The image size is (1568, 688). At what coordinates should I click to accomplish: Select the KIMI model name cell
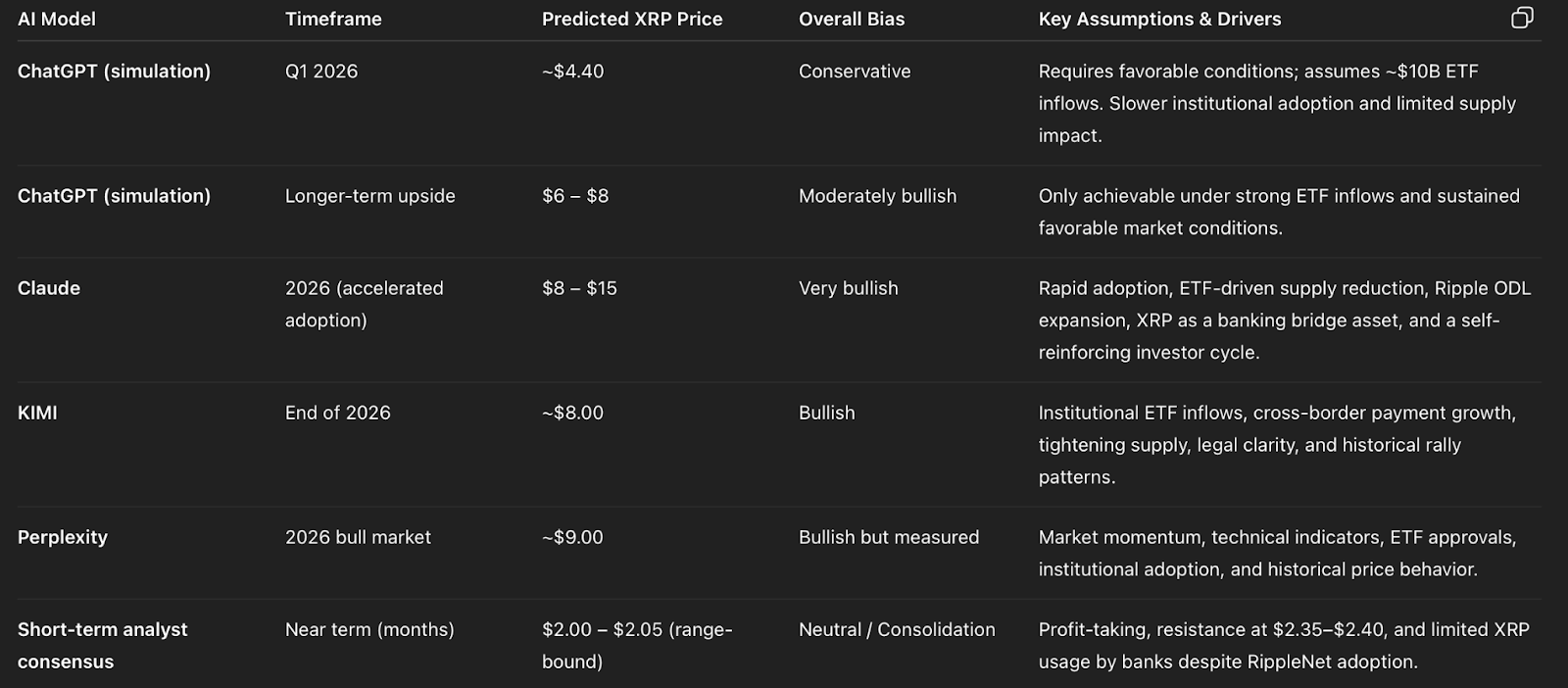pyautogui.click(x=37, y=413)
